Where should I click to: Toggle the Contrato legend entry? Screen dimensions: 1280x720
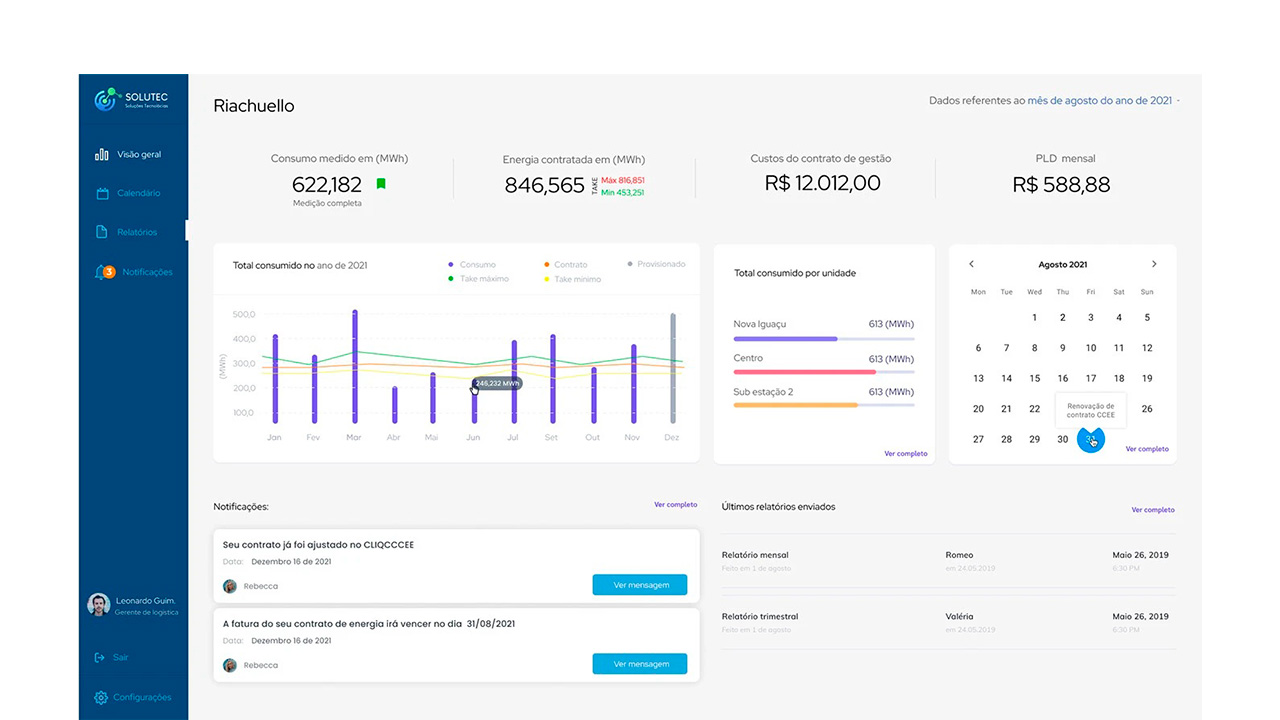pos(566,264)
